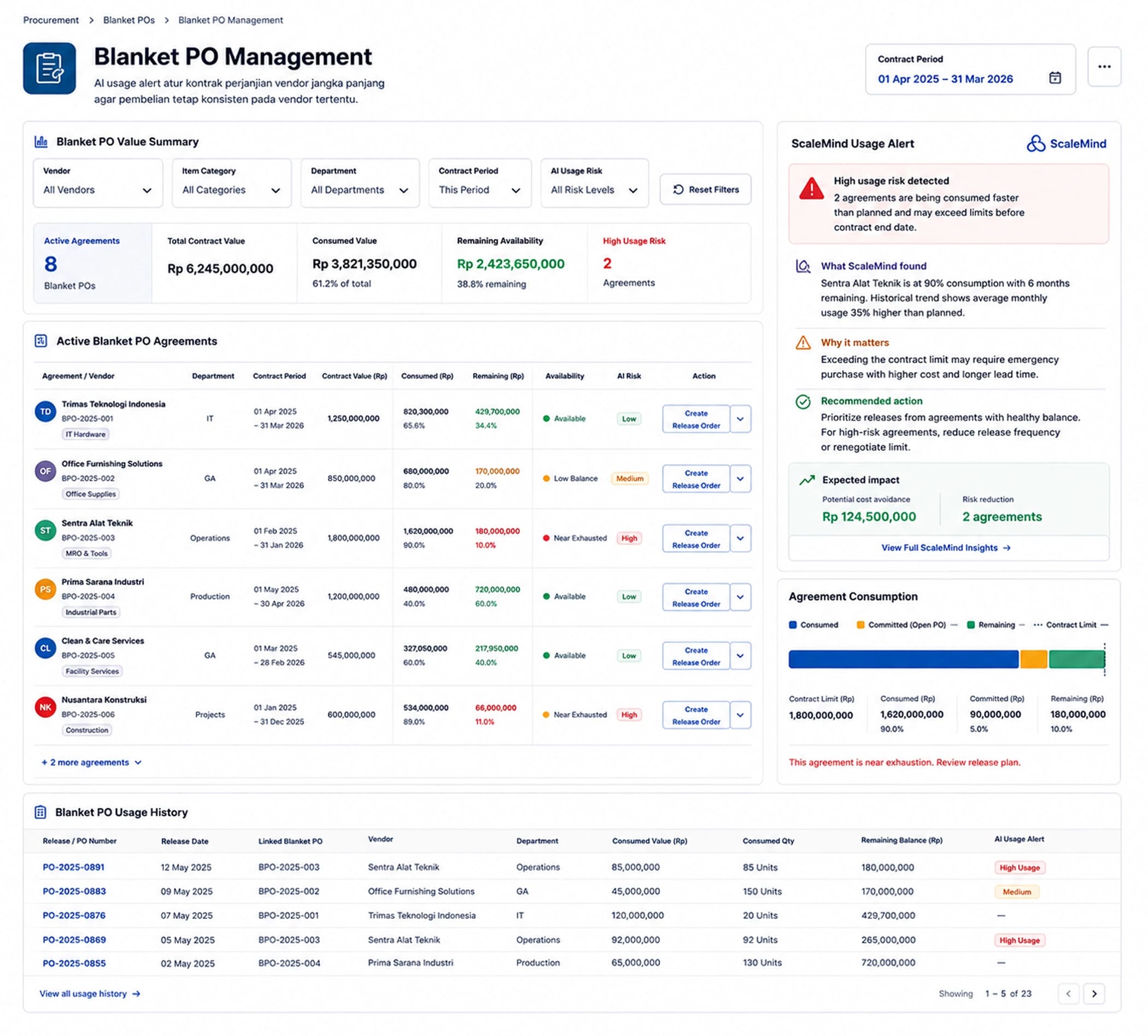Click the TD avatar for Trimas Teknologi

tap(45, 411)
